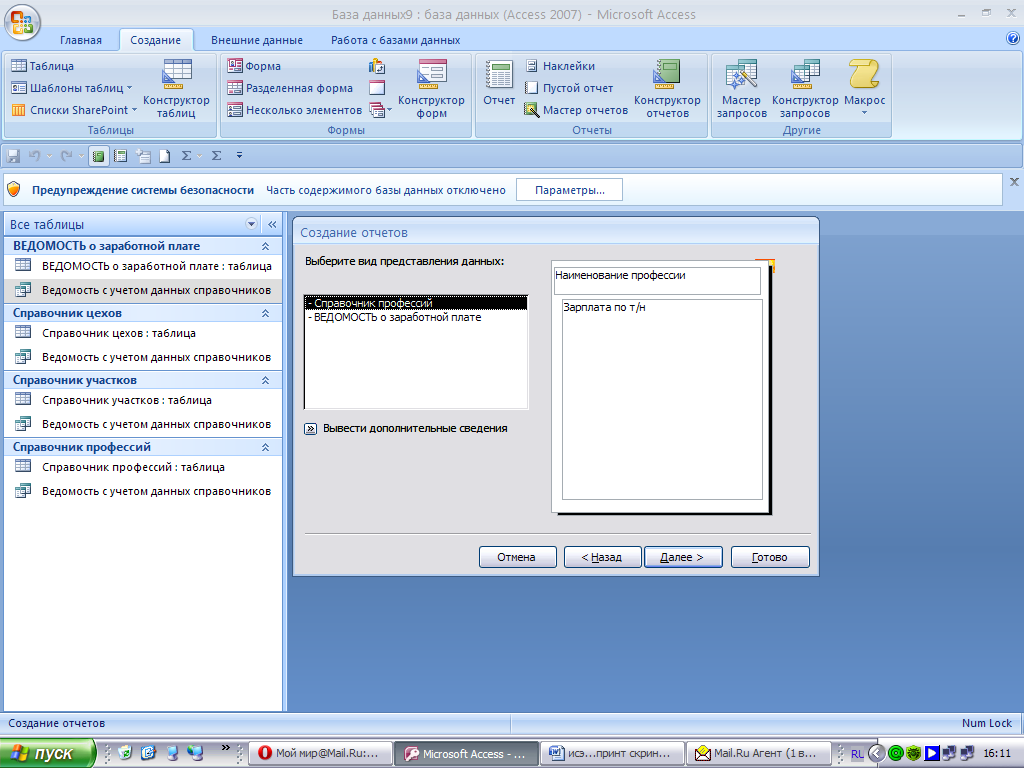
Task: Create a Несколько элементов form
Action: click(295, 110)
